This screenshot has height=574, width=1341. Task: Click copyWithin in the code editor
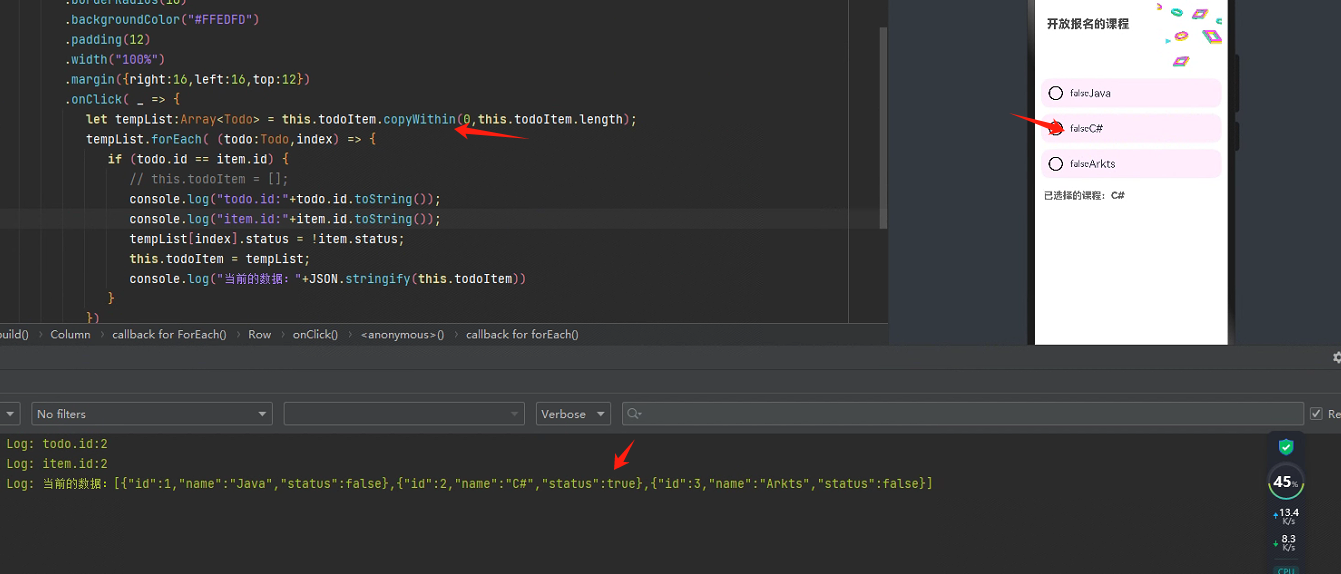[419, 119]
